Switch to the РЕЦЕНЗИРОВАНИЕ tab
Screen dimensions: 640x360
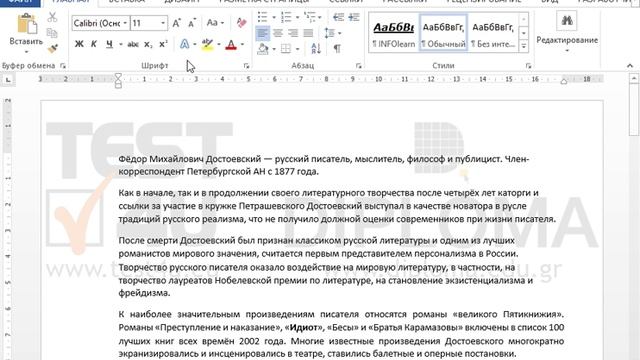[x=483, y=2]
